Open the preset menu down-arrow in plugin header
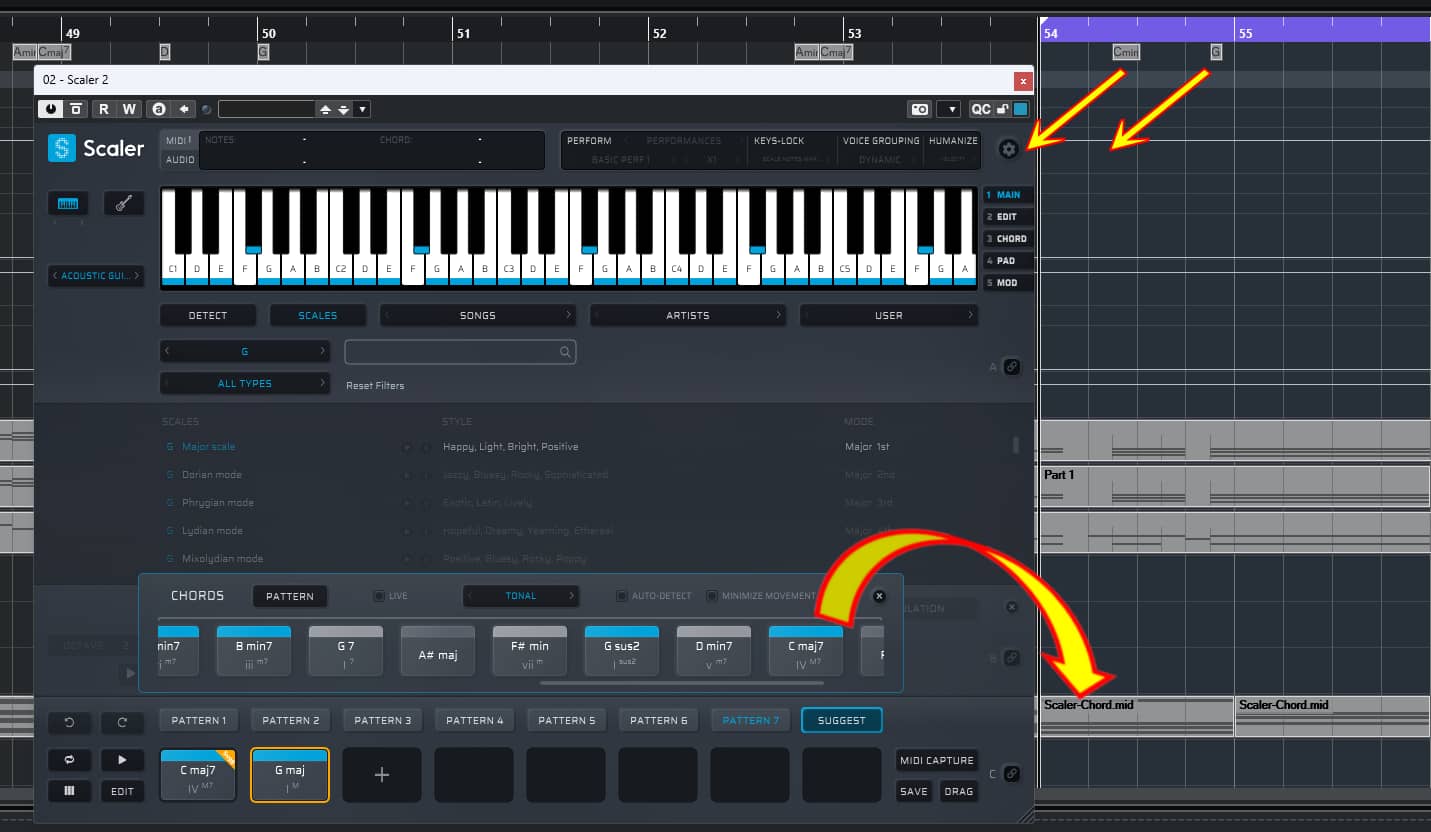Screen dimensions: 1431x832 (x=362, y=109)
